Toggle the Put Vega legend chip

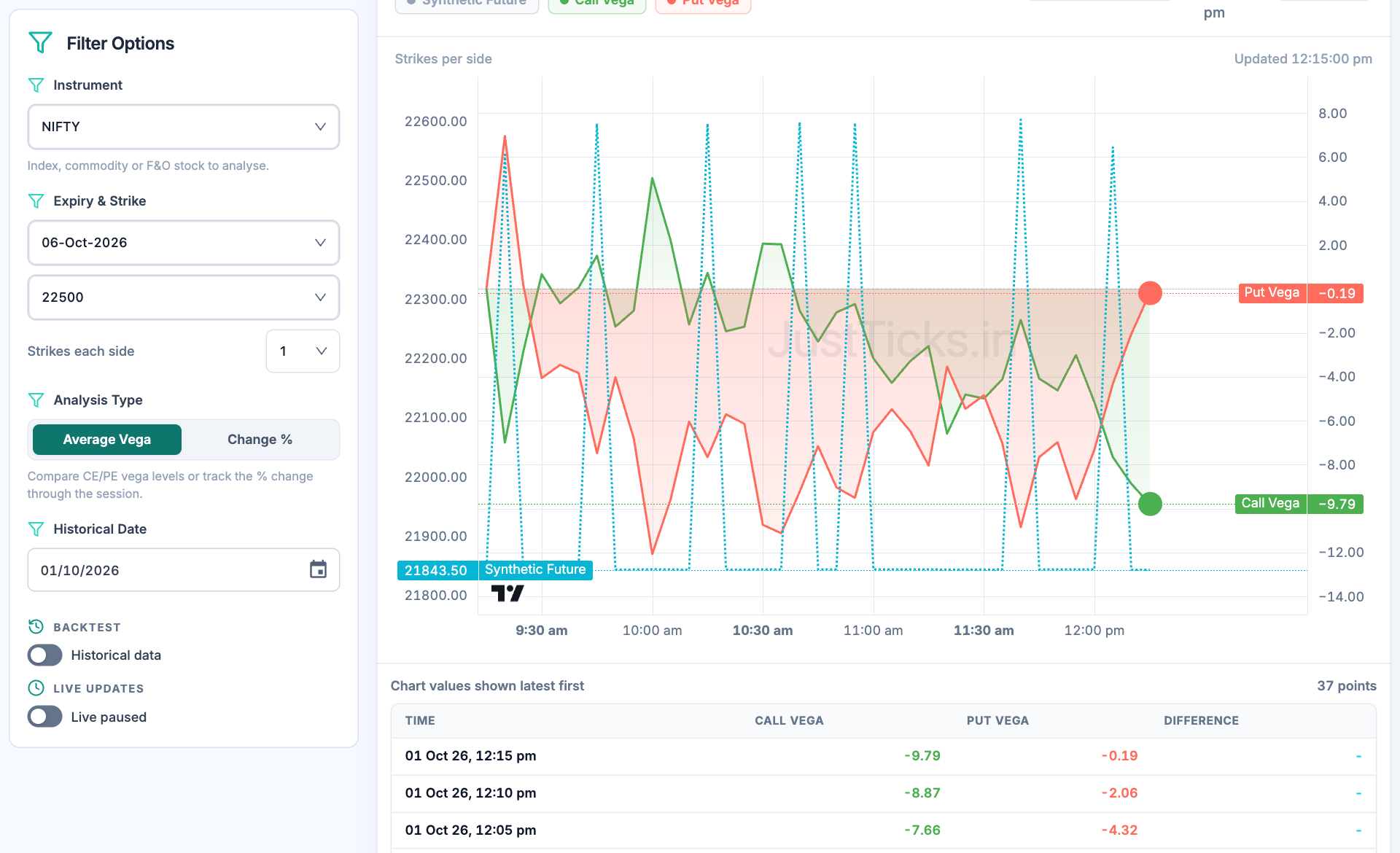pyautogui.click(x=704, y=4)
